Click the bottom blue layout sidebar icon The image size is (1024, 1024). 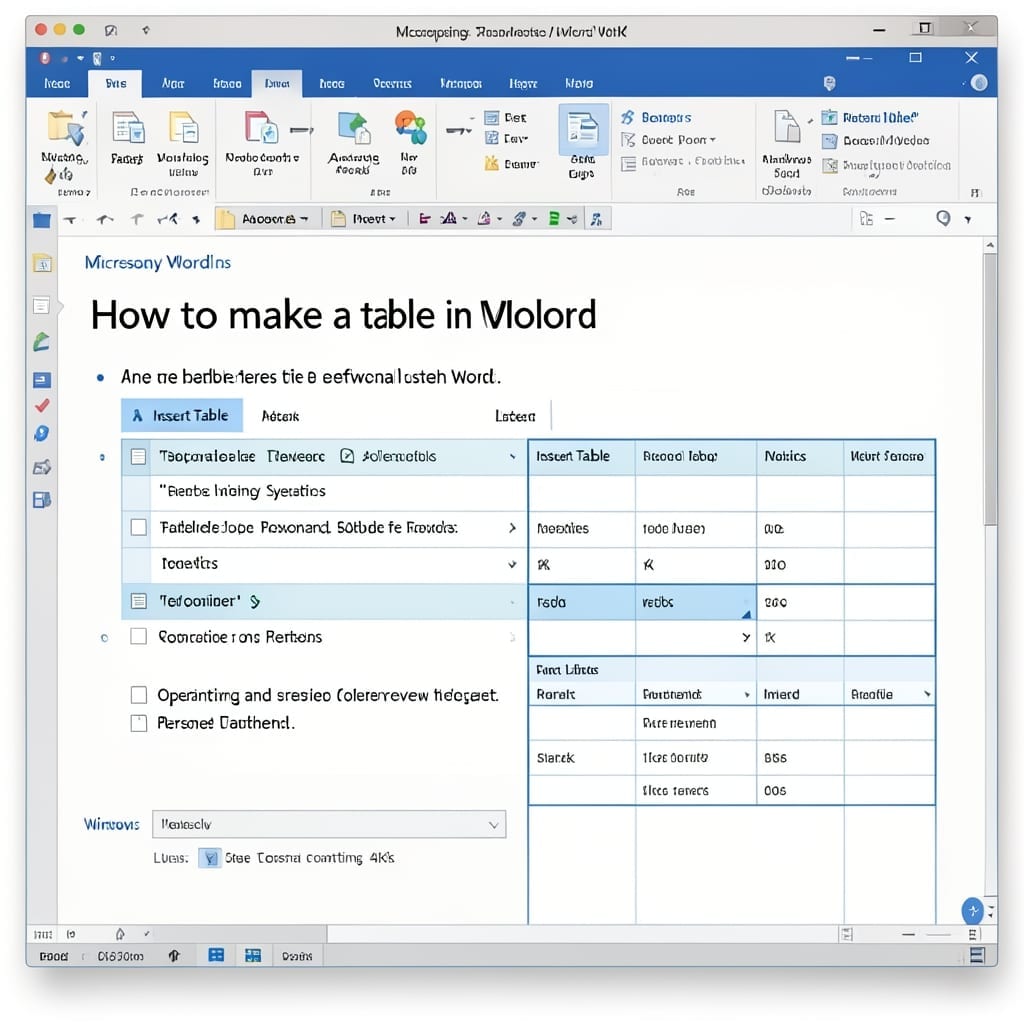42,500
